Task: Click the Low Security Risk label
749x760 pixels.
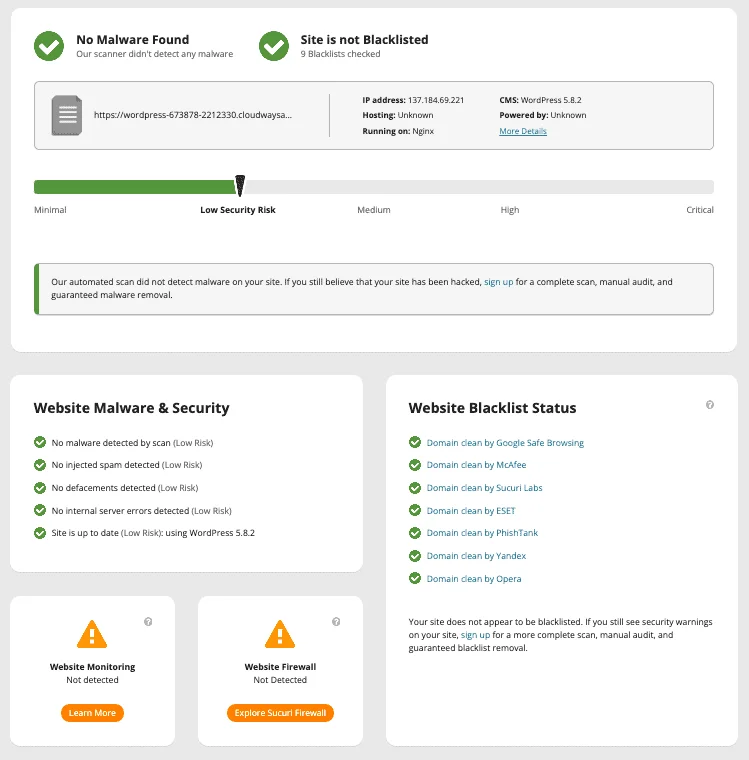Action: pyautogui.click(x=238, y=210)
